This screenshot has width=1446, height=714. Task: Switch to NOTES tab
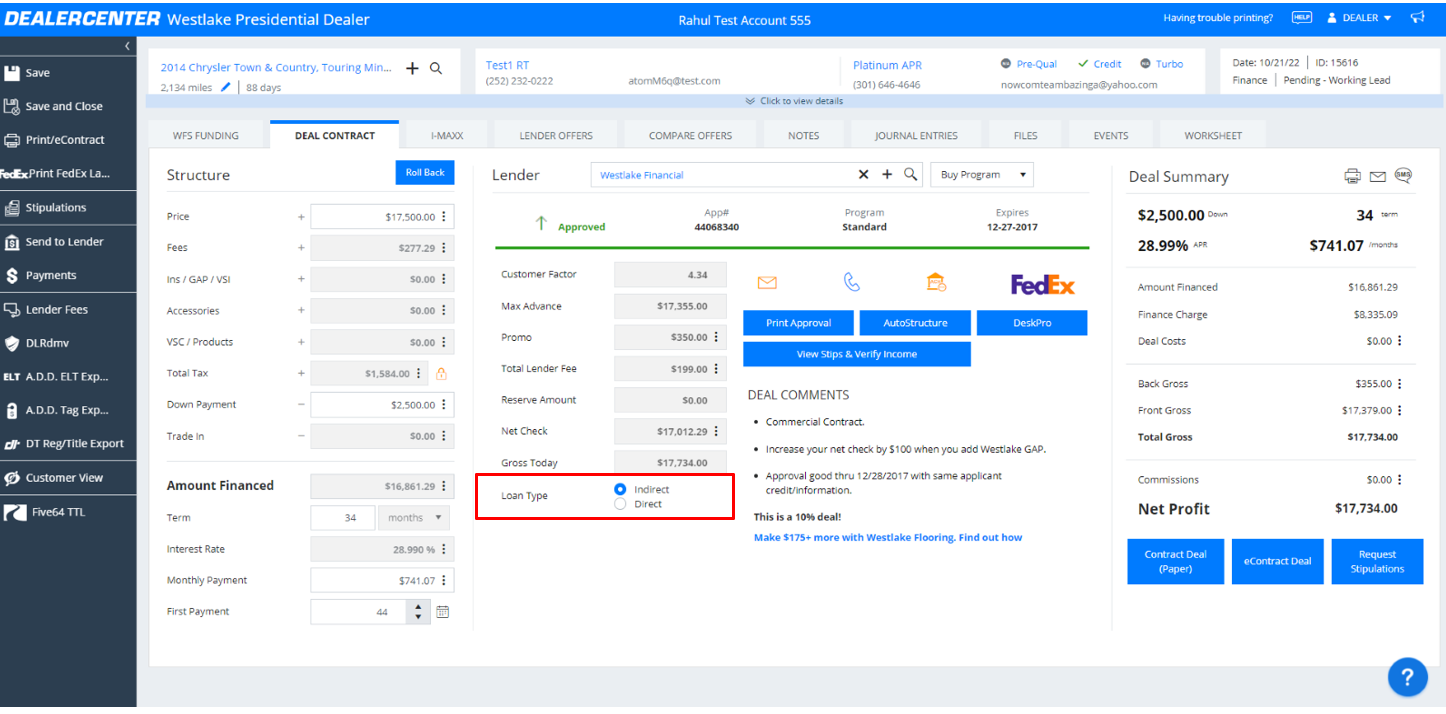pos(803,135)
